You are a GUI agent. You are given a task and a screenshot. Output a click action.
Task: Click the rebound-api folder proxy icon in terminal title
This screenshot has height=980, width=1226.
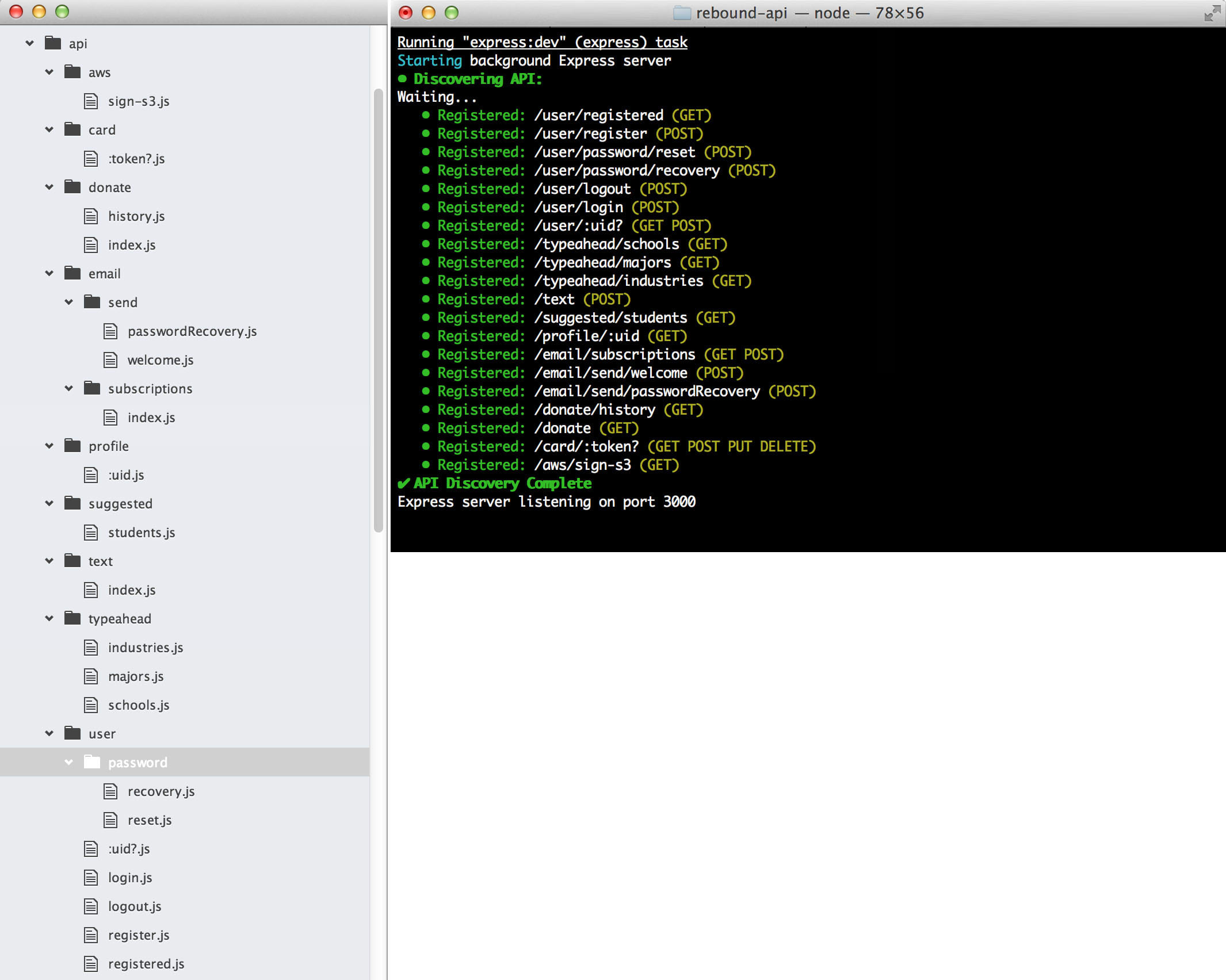682,13
